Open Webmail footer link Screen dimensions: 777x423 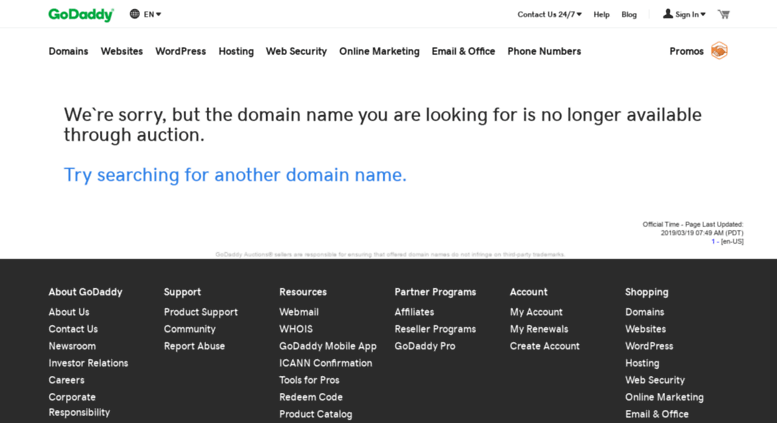[299, 312]
